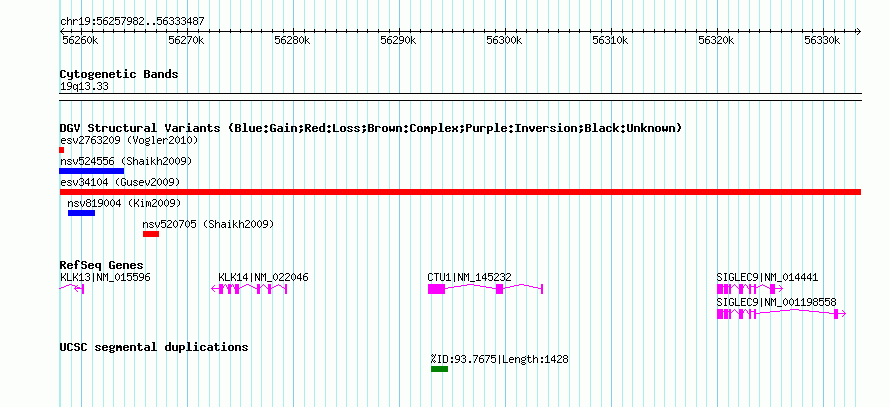This screenshot has width=890, height=407.
Task: Click the SIGLEC9 NM_001198558 gene glyph
Action: (x=782, y=314)
